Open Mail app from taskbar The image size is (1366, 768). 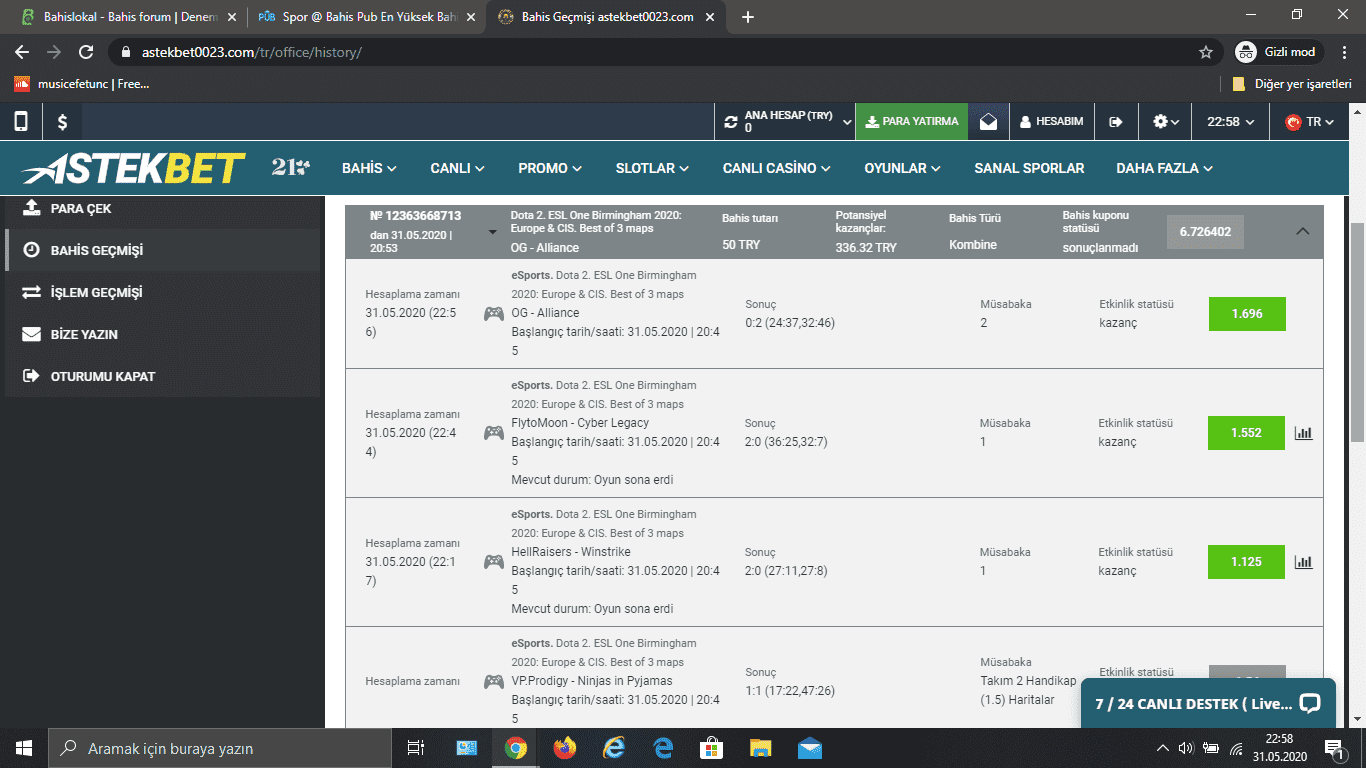coord(810,748)
